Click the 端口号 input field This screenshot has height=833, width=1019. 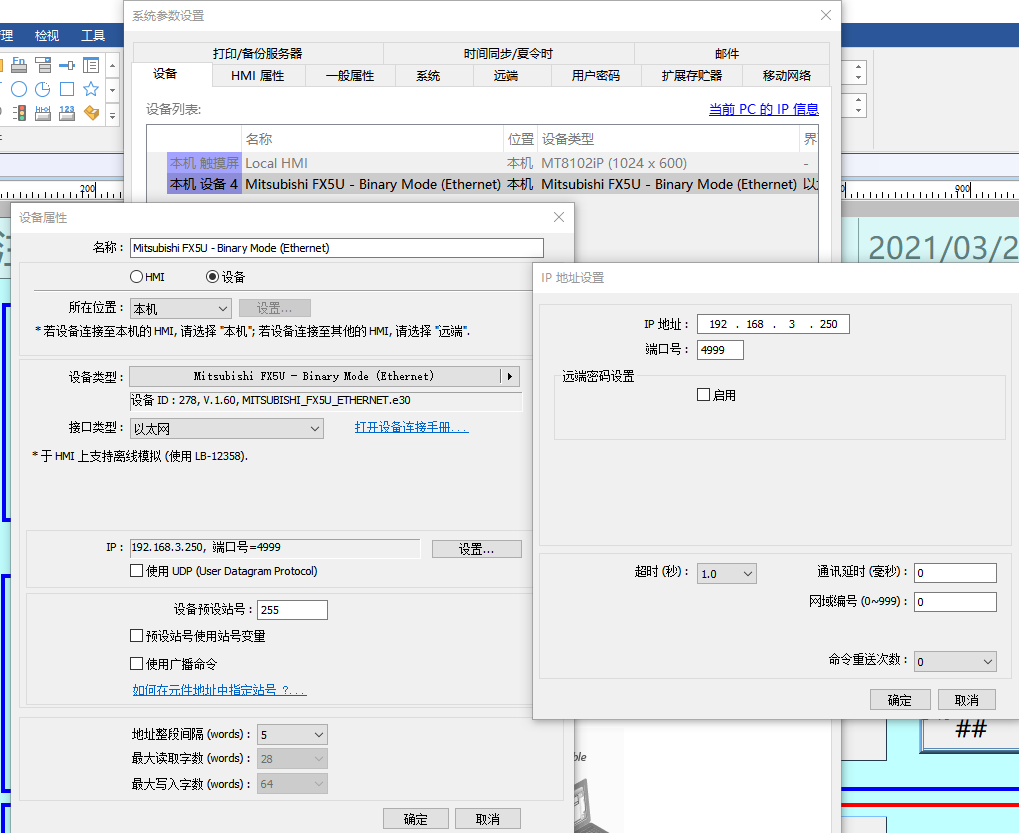[x=720, y=349]
